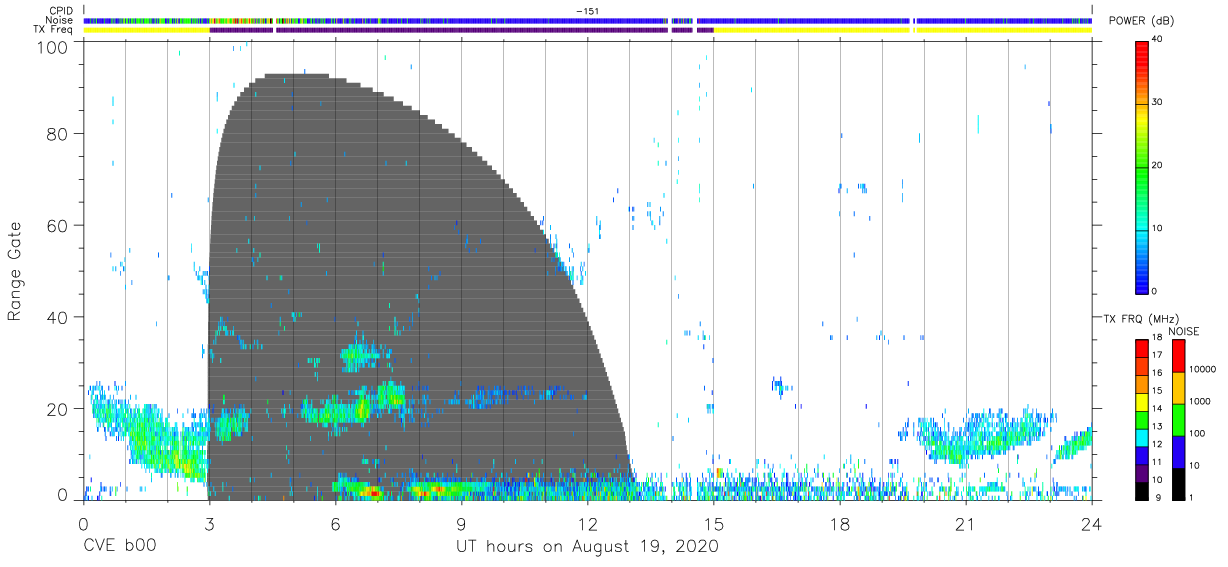Click the power colorbar label '40'
Image resolution: width=1228 pixels, height=567 pixels.
(x=1158, y=40)
